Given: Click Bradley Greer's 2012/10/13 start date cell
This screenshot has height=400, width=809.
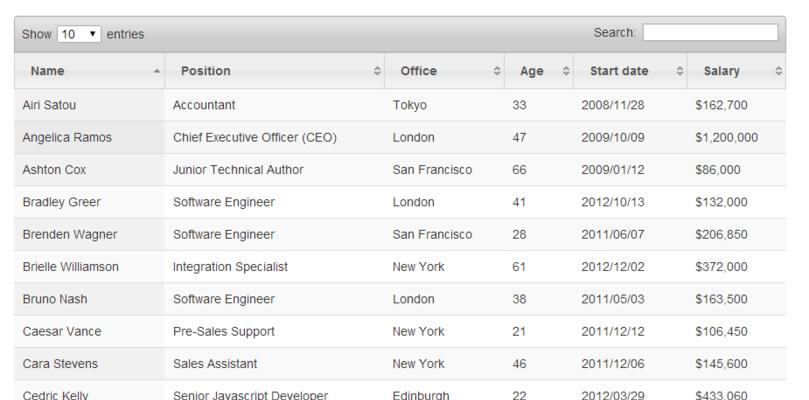Looking at the screenshot, I should (x=630, y=202).
